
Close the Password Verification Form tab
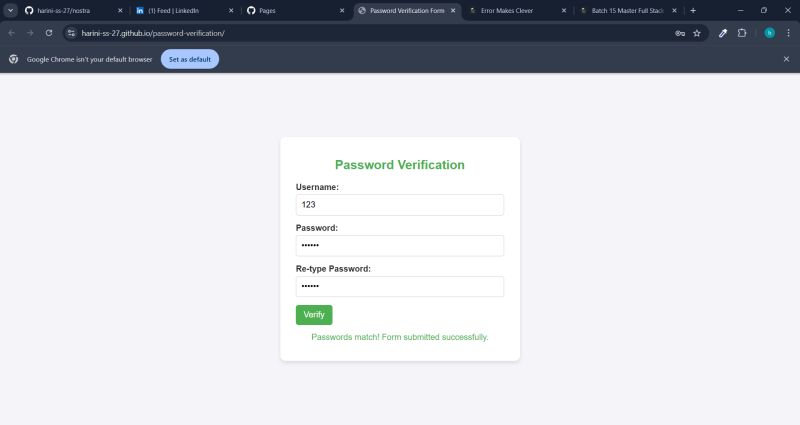453,10
